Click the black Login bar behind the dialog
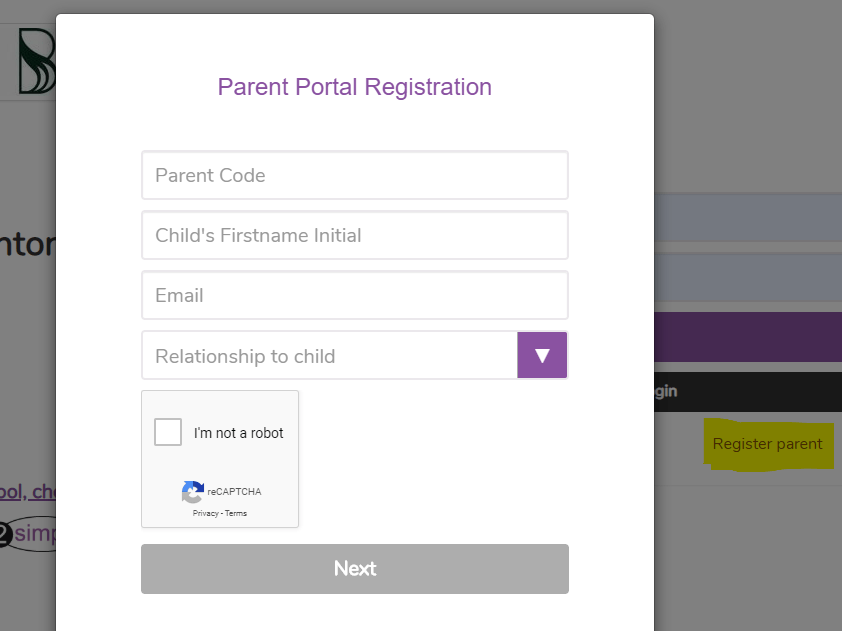 747,391
